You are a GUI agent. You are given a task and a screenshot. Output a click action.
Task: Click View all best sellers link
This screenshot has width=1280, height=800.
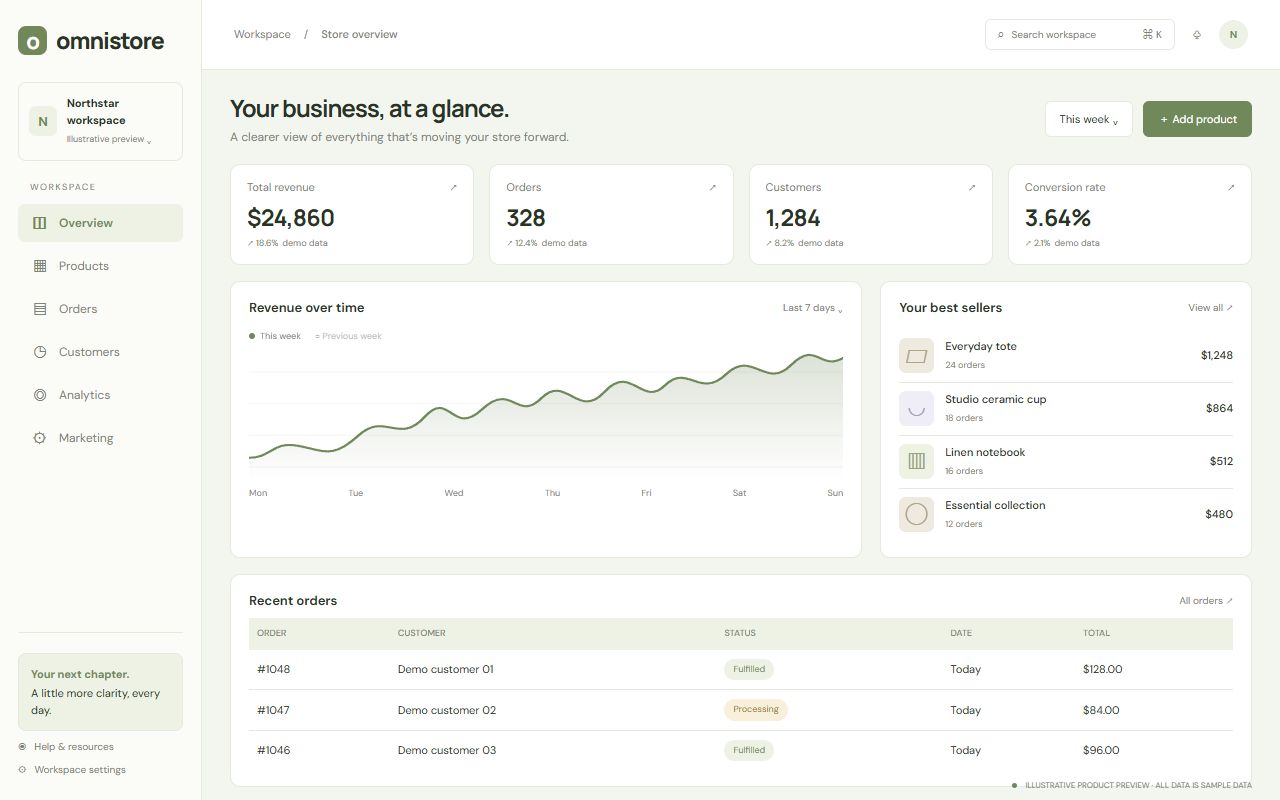pyautogui.click(x=1210, y=308)
